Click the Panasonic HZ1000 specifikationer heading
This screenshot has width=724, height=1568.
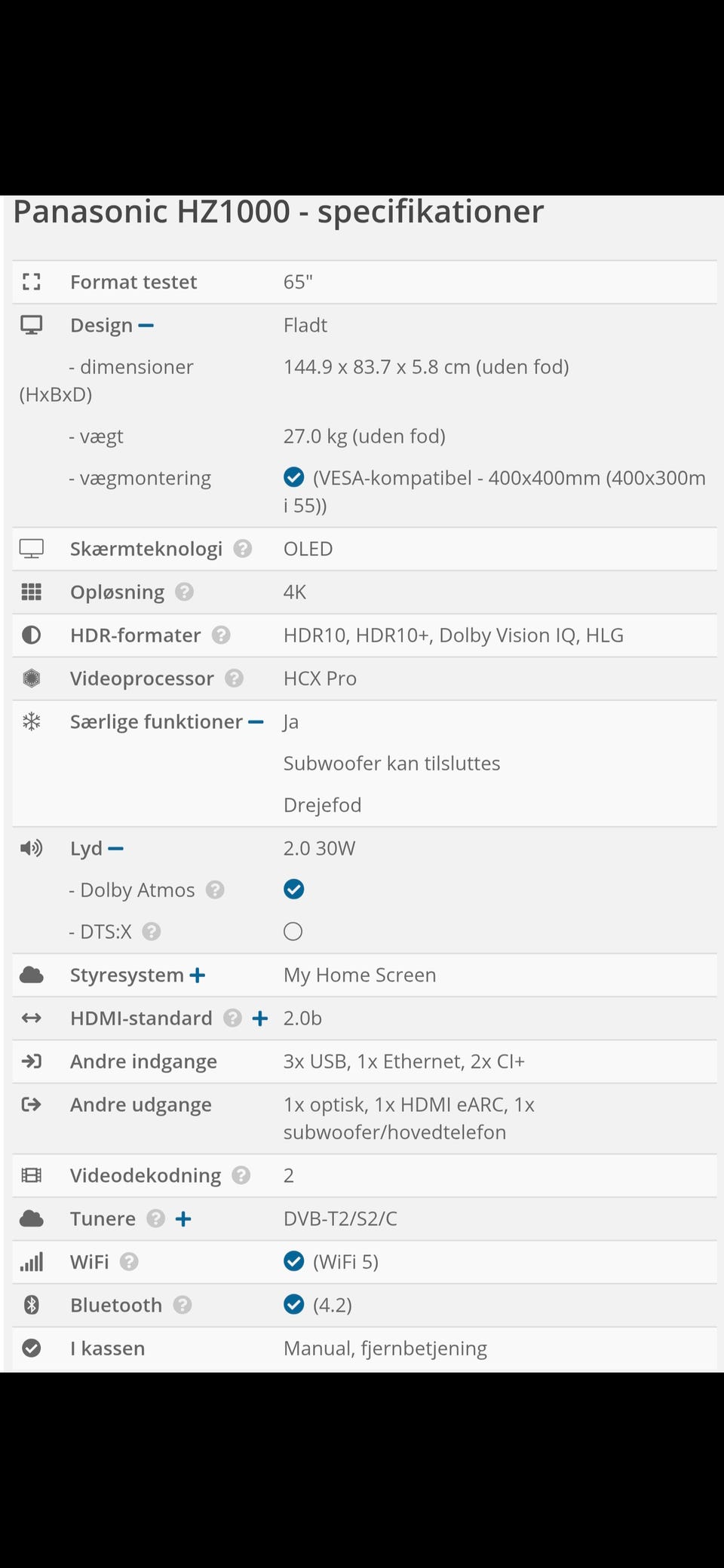coord(278,212)
